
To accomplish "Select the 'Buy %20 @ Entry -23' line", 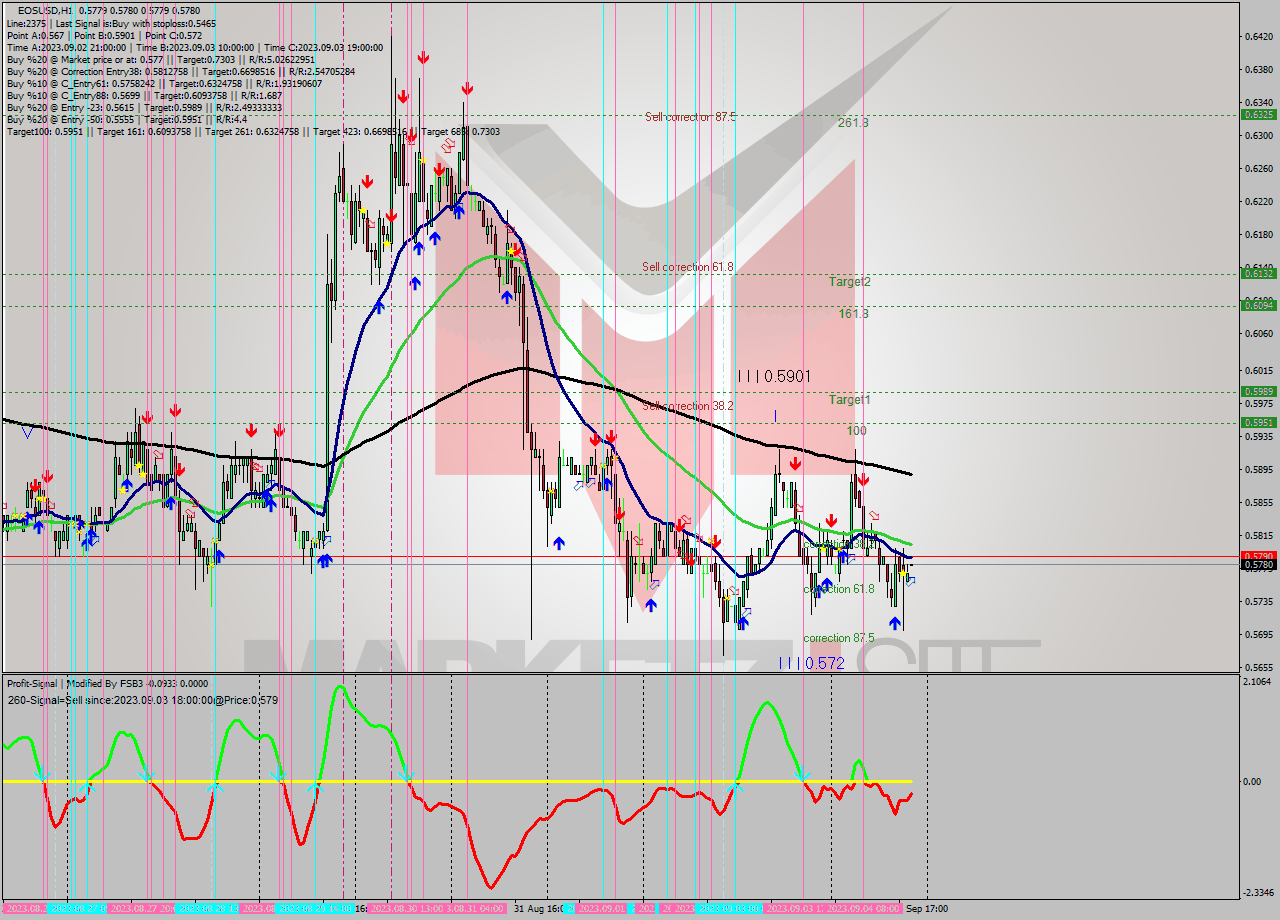I will [x=144, y=107].
